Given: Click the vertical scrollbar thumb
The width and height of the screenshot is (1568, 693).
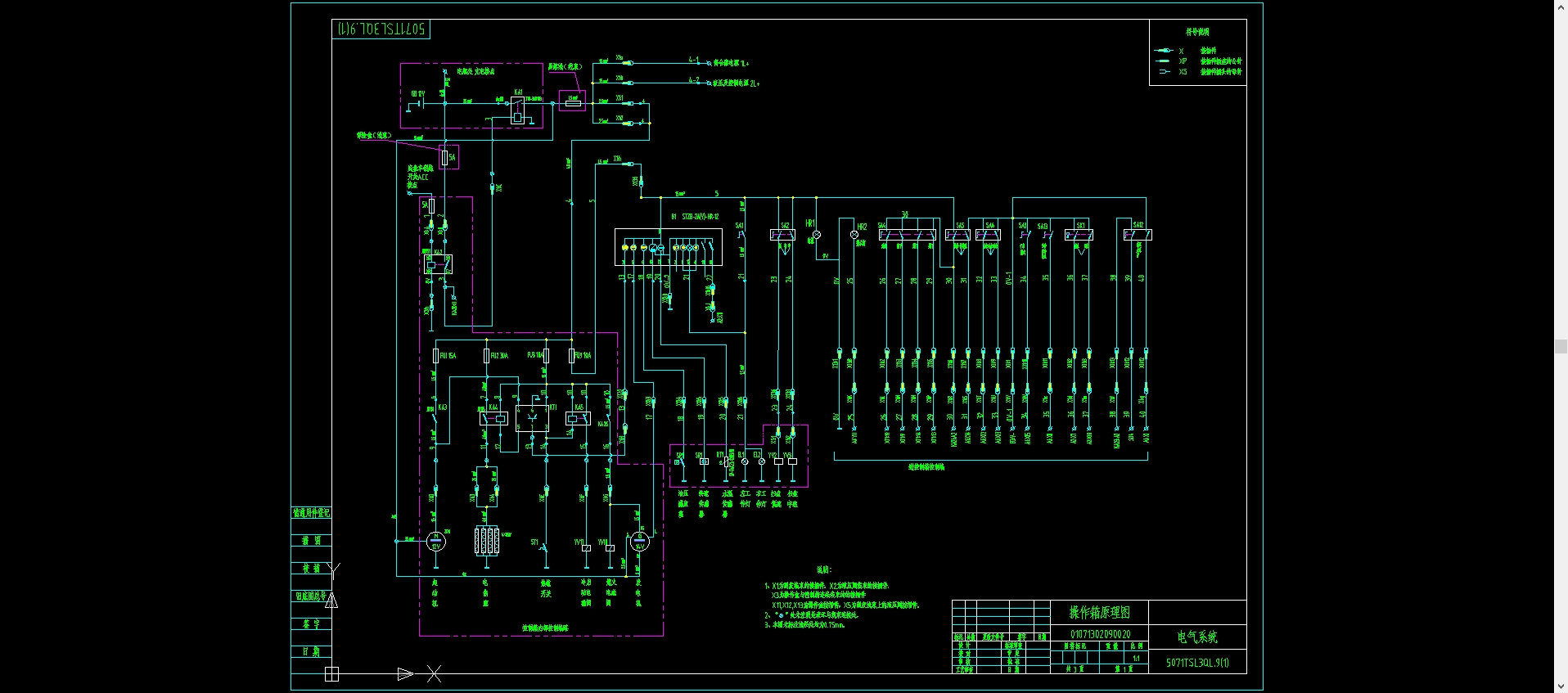Looking at the screenshot, I should coord(1561,346).
